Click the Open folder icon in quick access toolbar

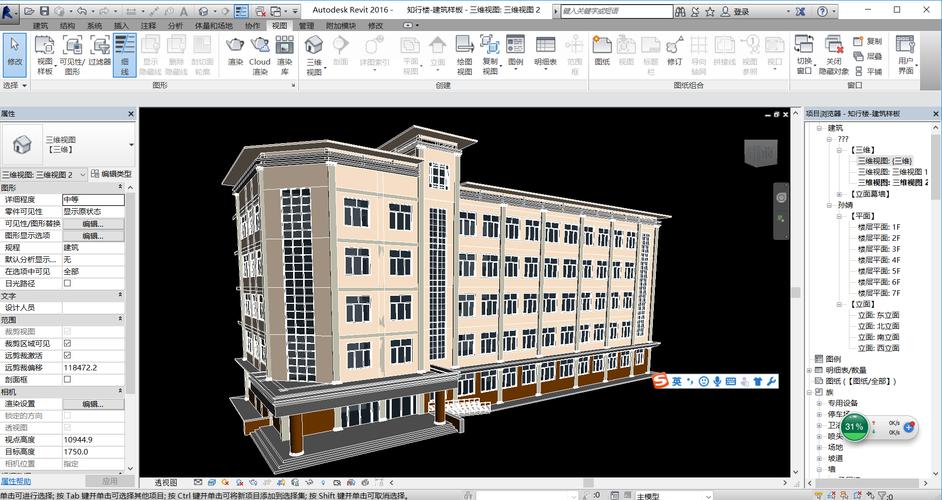pos(30,11)
